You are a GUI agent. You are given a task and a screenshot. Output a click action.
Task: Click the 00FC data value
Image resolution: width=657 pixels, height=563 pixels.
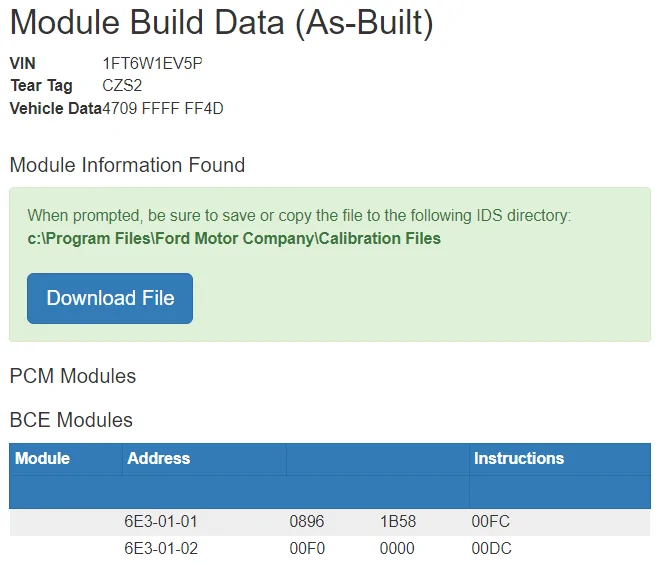click(x=490, y=522)
